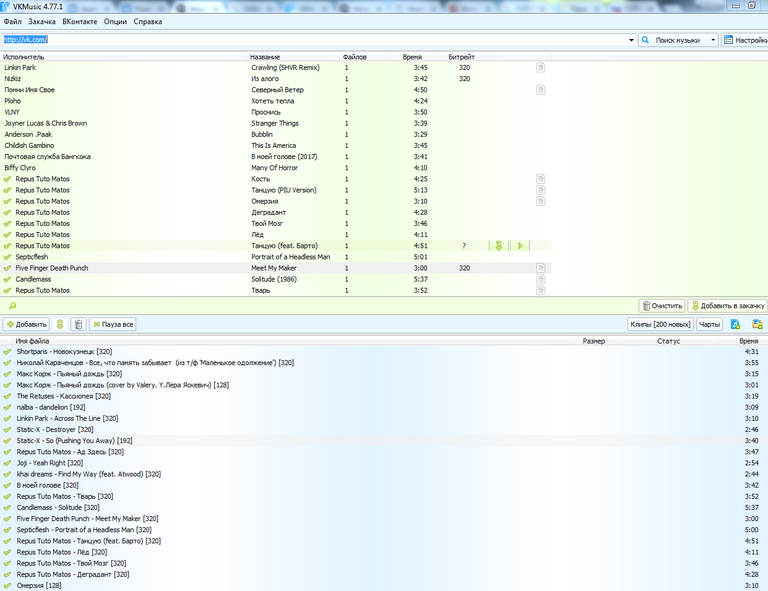This screenshot has width=768, height=591.
Task: Click check icon beside Joji - Yeah Right download
Action: point(7,463)
